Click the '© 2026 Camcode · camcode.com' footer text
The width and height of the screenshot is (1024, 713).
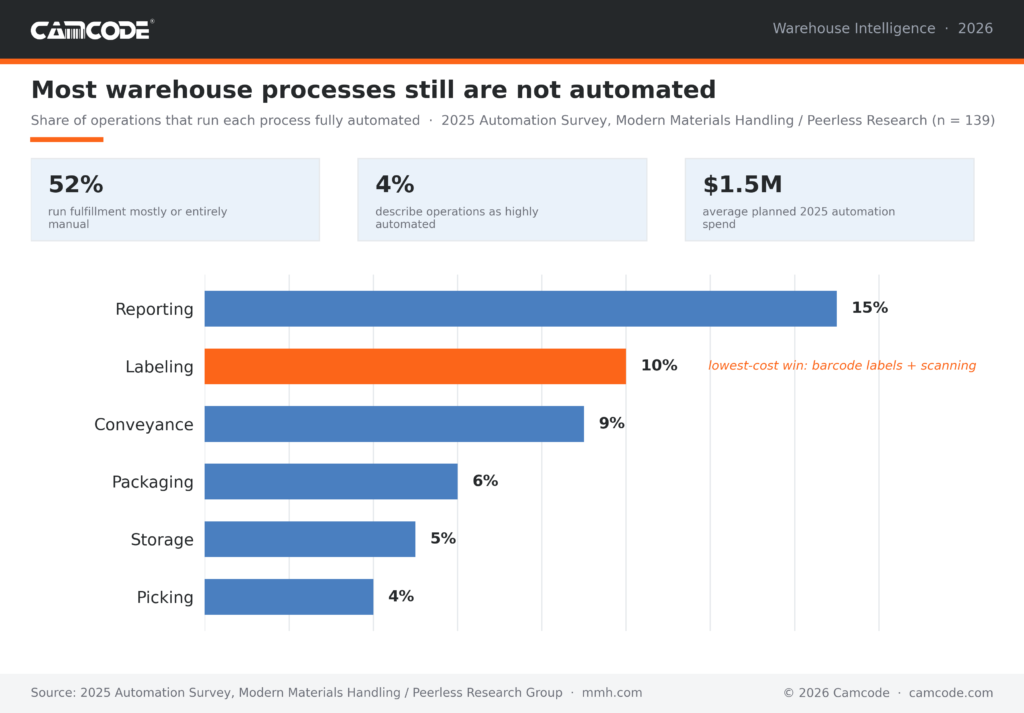pos(888,693)
